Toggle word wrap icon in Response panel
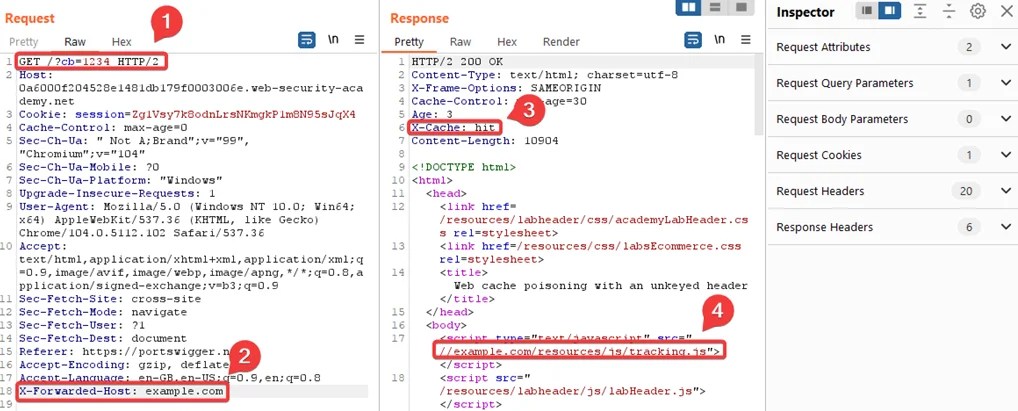 point(693,40)
